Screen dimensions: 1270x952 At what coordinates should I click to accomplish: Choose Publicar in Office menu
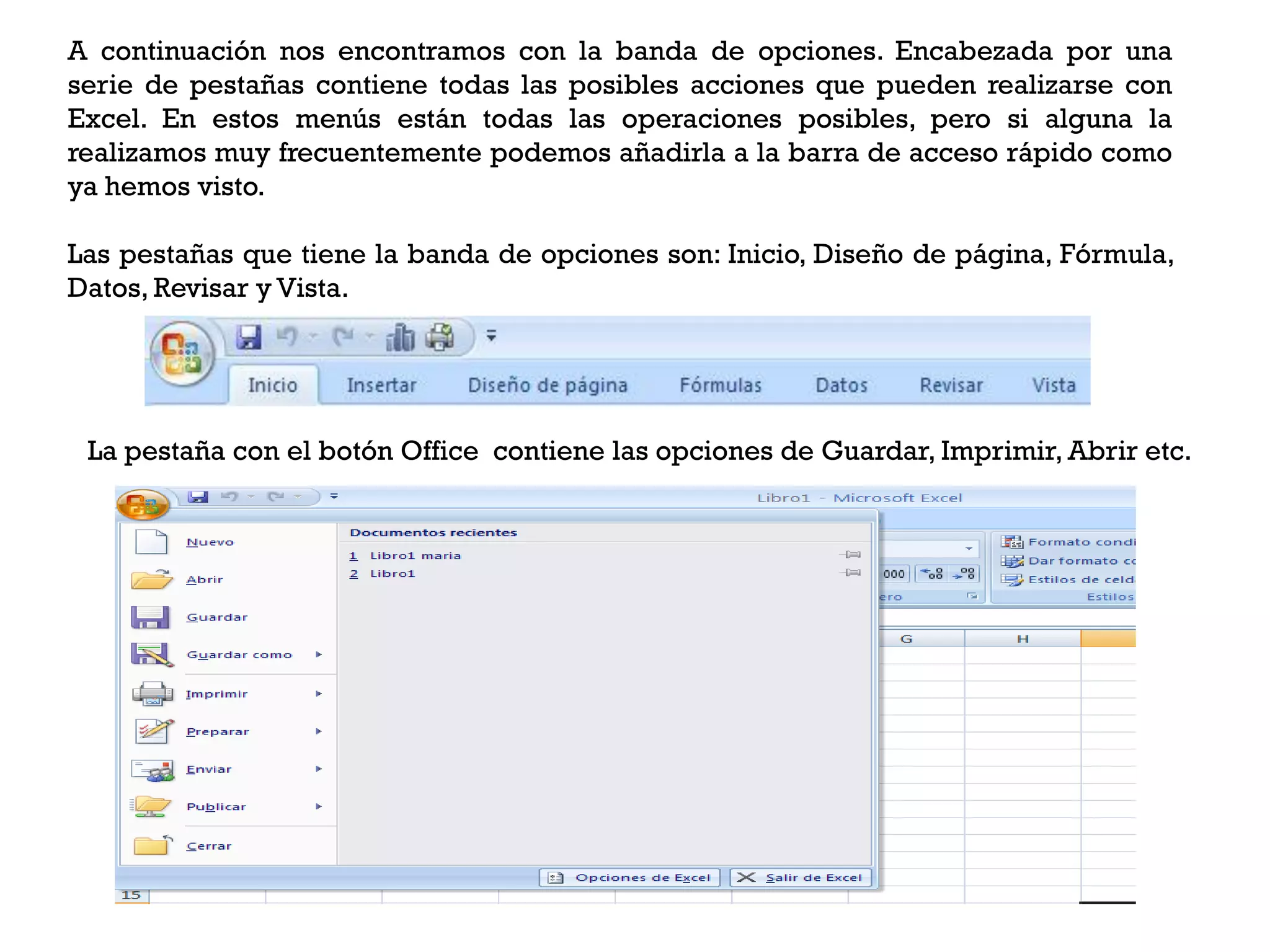click(216, 807)
